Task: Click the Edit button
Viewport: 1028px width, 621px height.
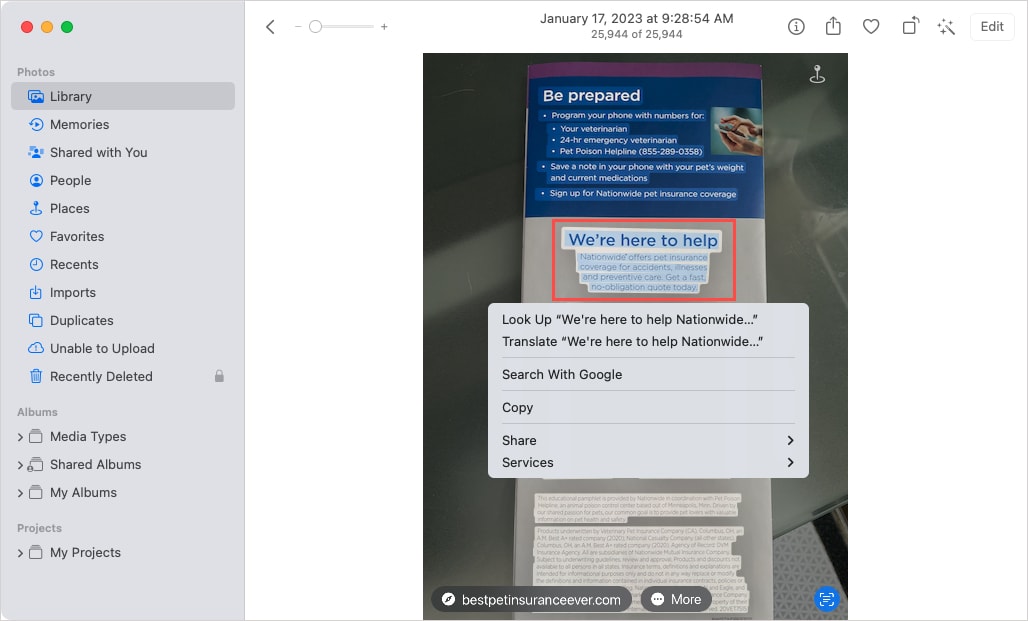Action: (x=991, y=27)
